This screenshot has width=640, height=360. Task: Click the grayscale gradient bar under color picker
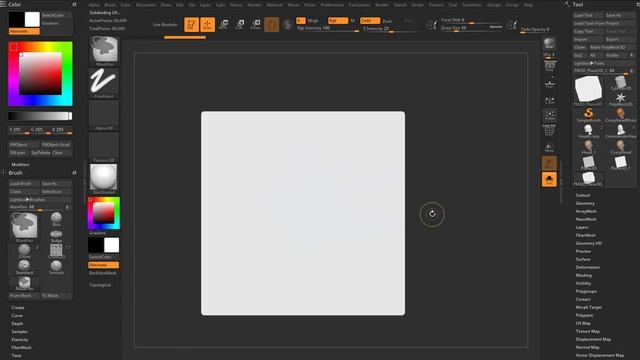pos(40,116)
